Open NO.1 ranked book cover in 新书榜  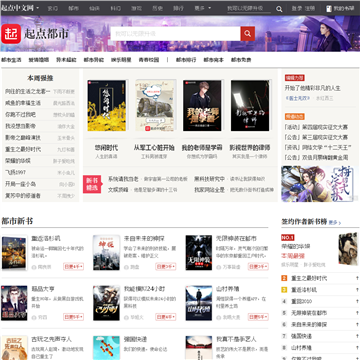pos(348,249)
